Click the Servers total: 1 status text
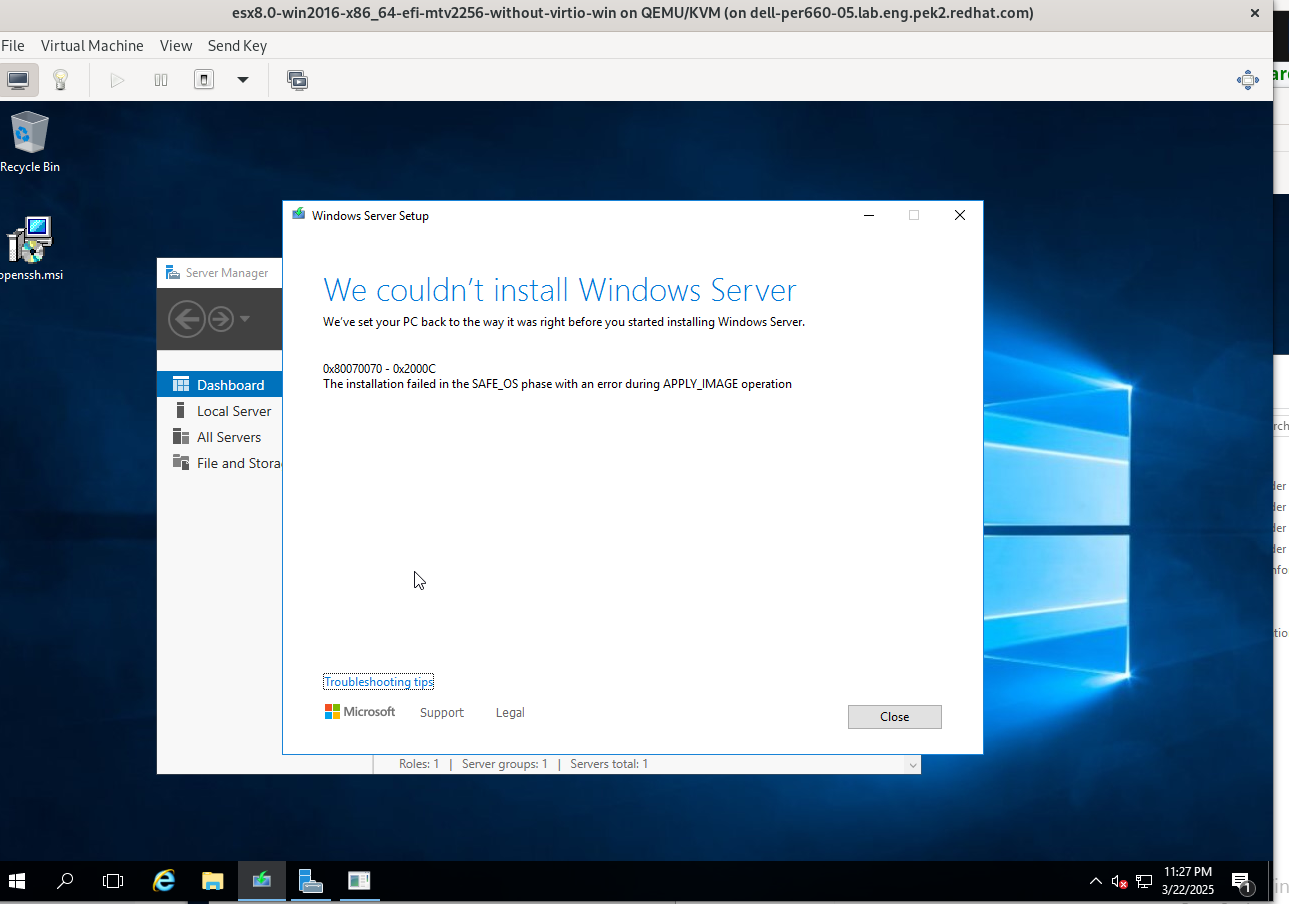The image size is (1289, 904). click(x=609, y=764)
